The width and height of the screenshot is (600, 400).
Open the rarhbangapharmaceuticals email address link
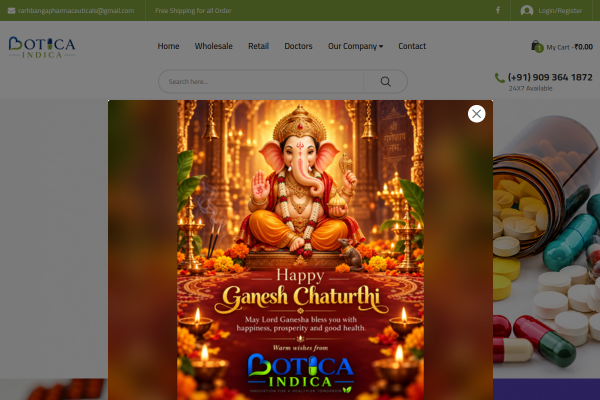[x=76, y=11]
